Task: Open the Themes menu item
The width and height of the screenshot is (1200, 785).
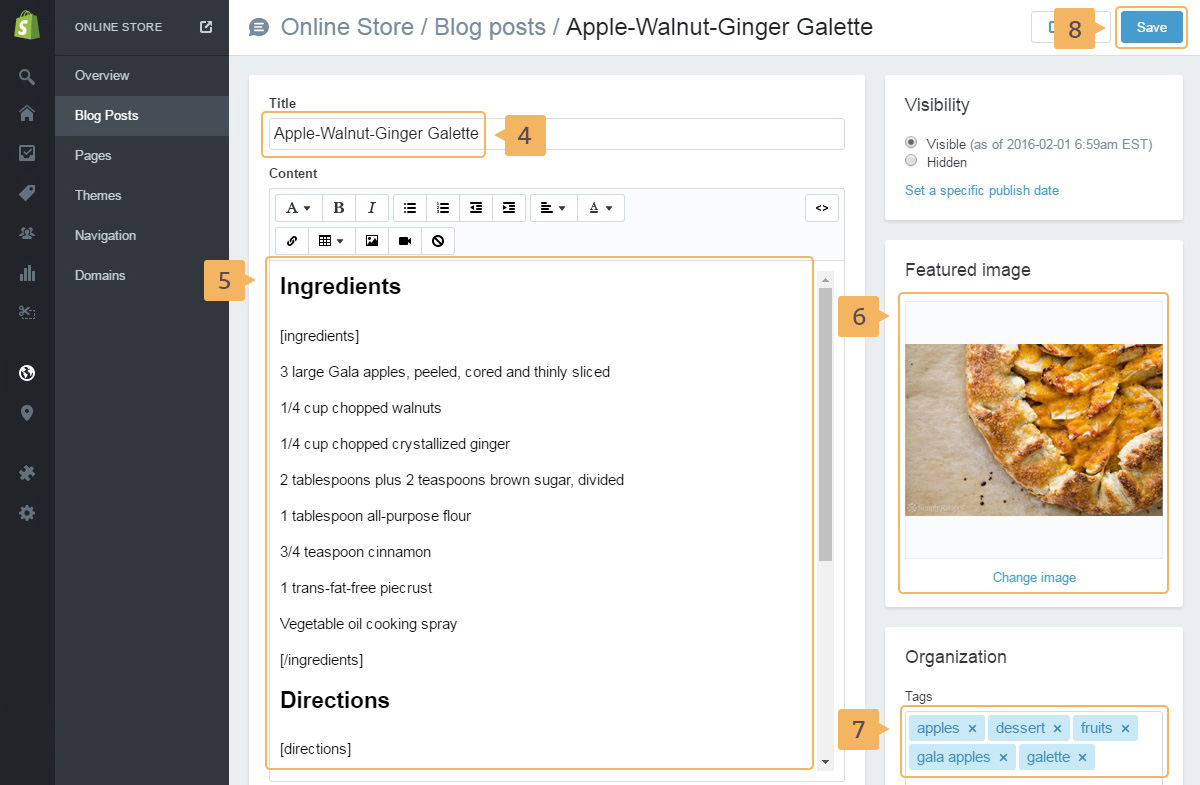Action: [98, 195]
